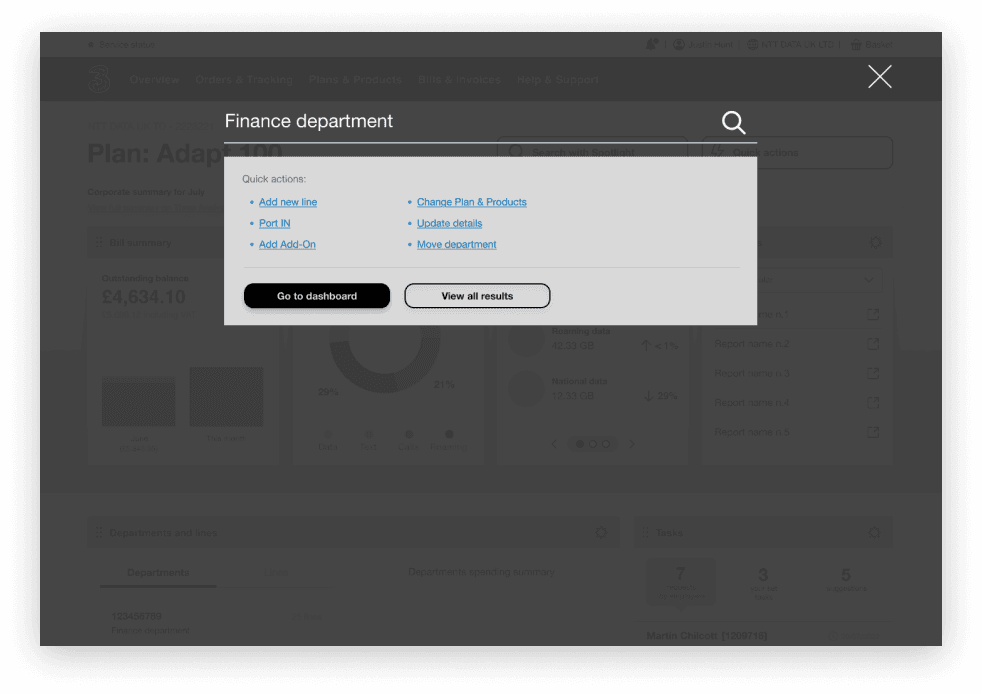Open the Move department link
This screenshot has width=982, height=694.
point(457,244)
